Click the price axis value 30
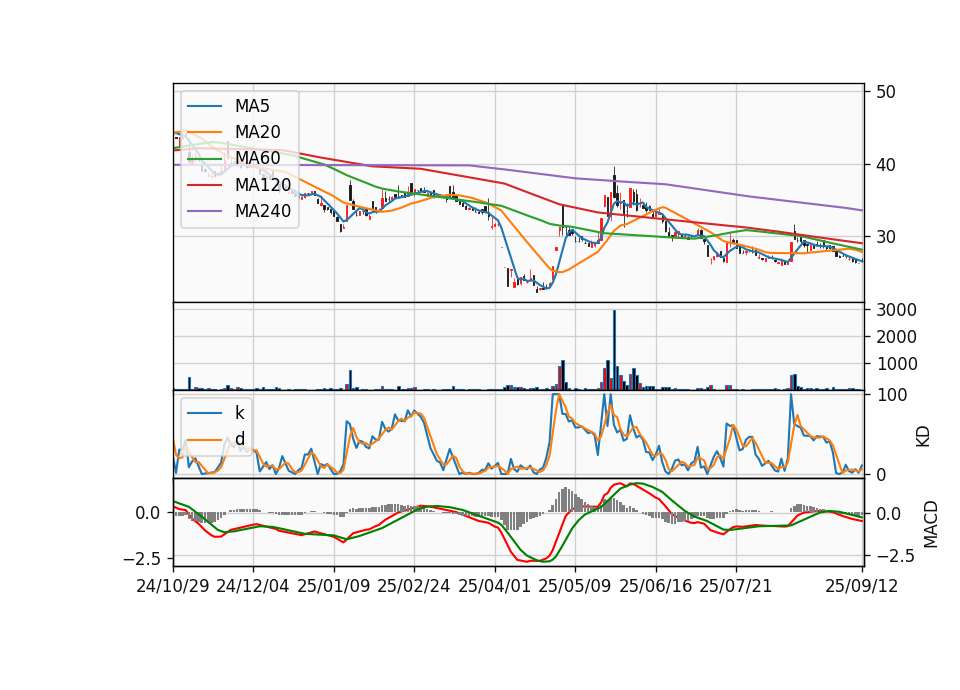 click(x=885, y=237)
